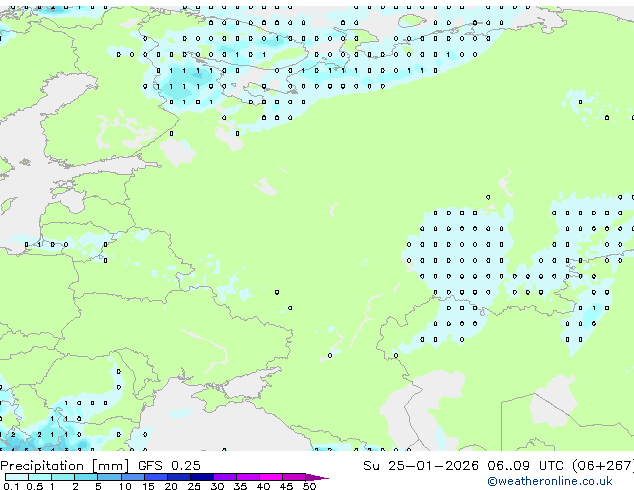Image resolution: width=634 pixels, height=490 pixels.
Task: Click the 'Su 25-01-2026' date text
Action: [421, 466]
